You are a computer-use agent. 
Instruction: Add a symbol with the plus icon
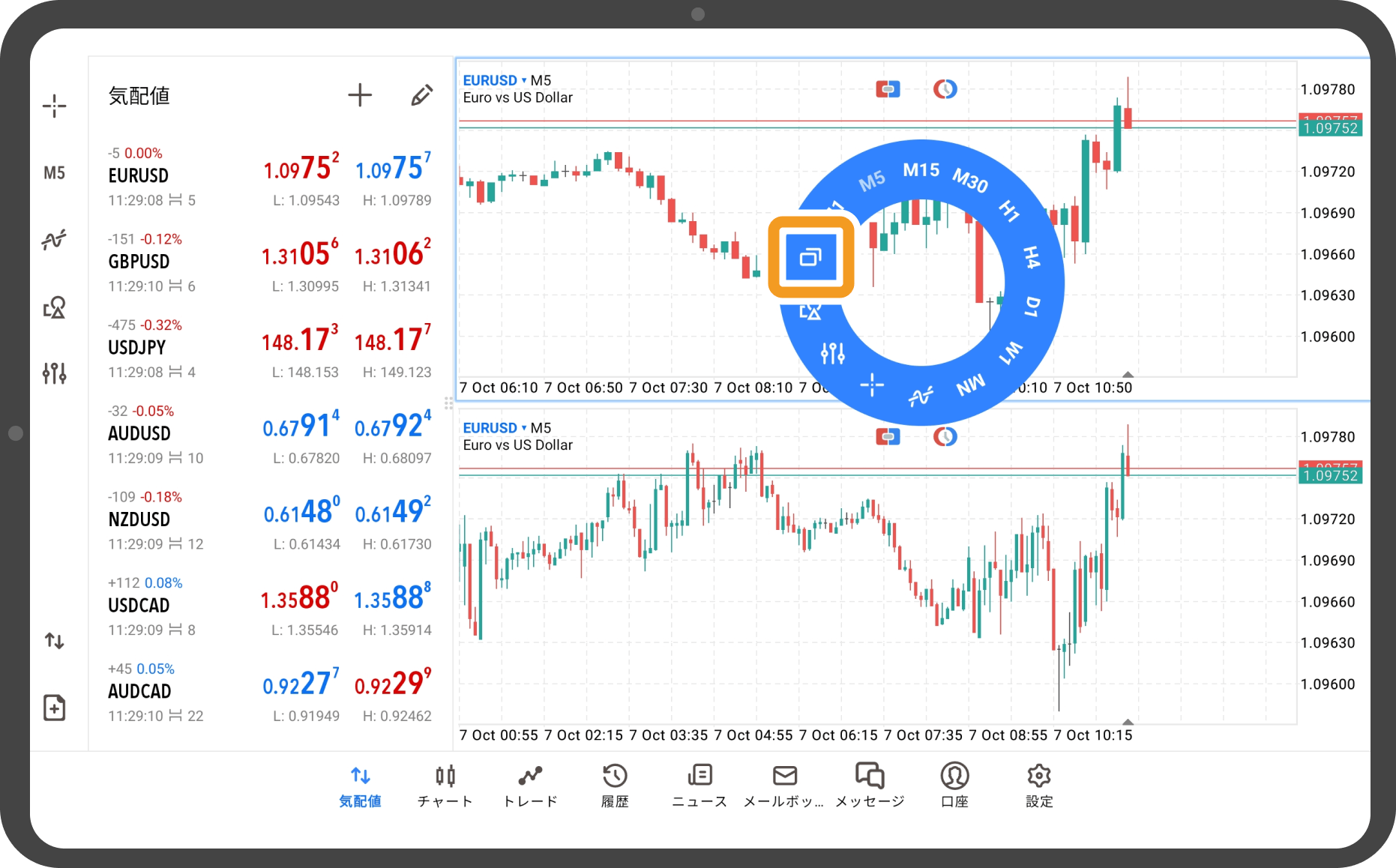[360, 95]
